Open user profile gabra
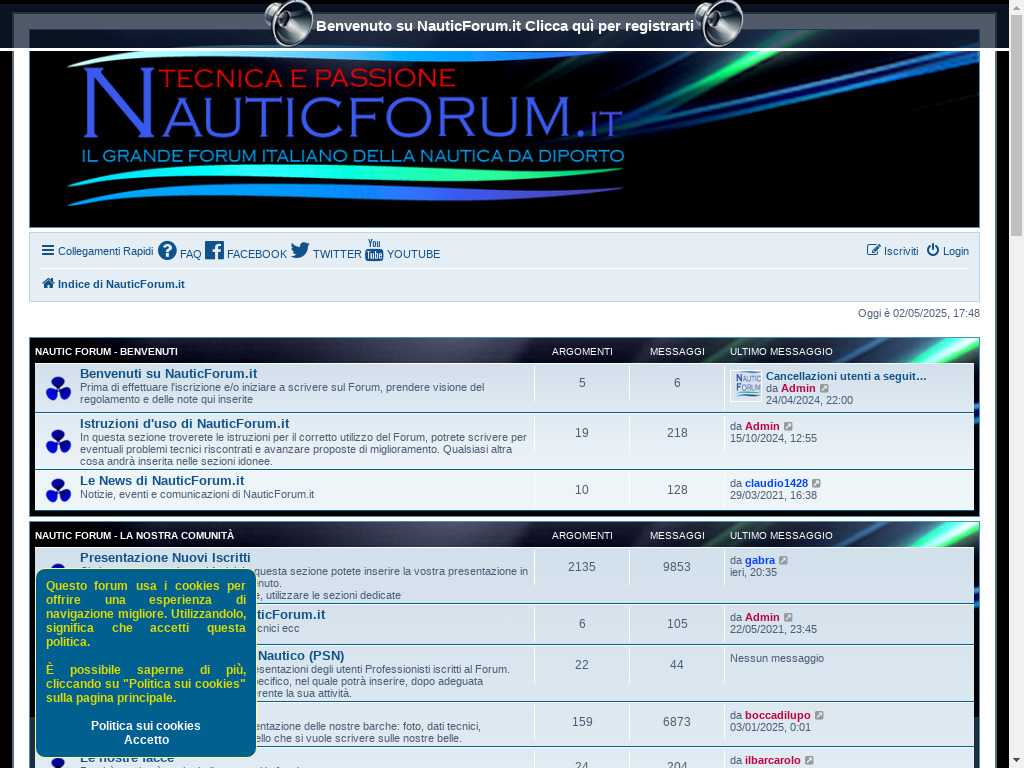 (760, 560)
